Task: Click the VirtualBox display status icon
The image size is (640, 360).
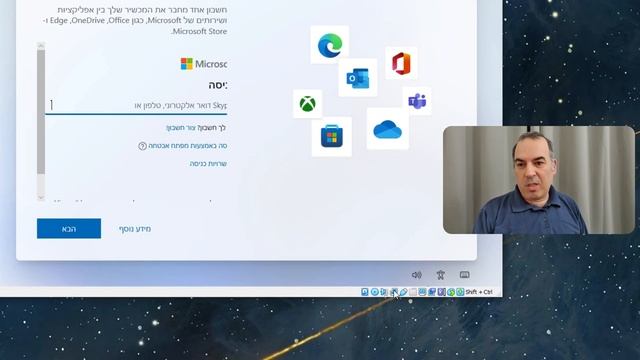Action: tap(422, 292)
